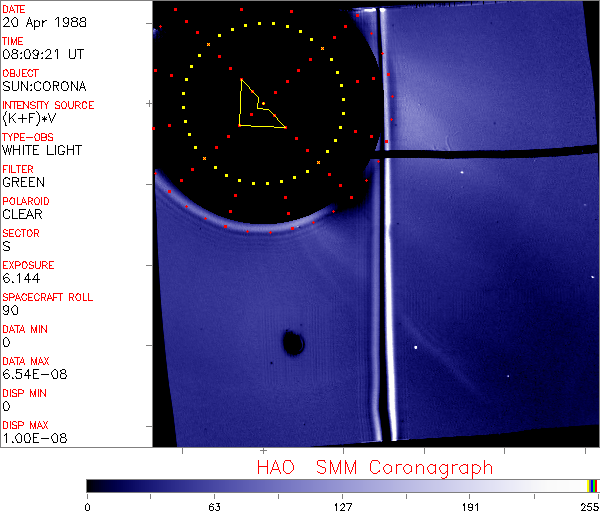The width and height of the screenshot is (600, 512).
Task: Select the WHITE LIGHT observation type
Action: (x=42, y=150)
